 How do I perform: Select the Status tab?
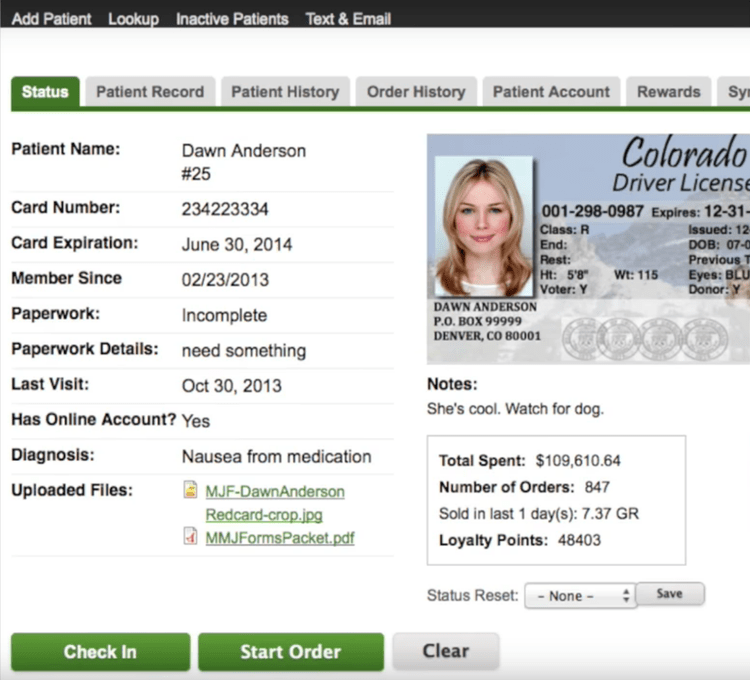click(45, 92)
